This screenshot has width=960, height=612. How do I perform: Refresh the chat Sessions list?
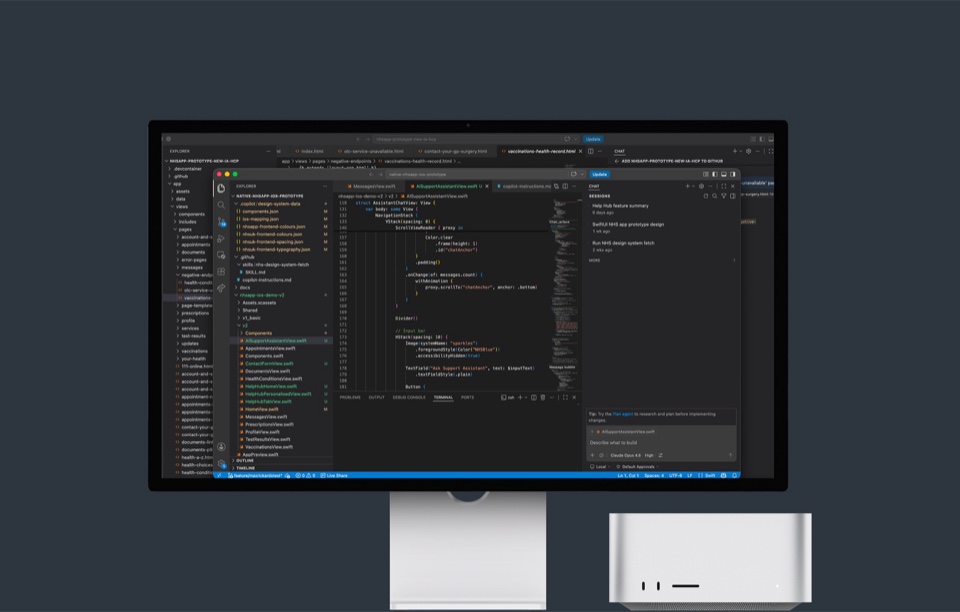coord(705,196)
